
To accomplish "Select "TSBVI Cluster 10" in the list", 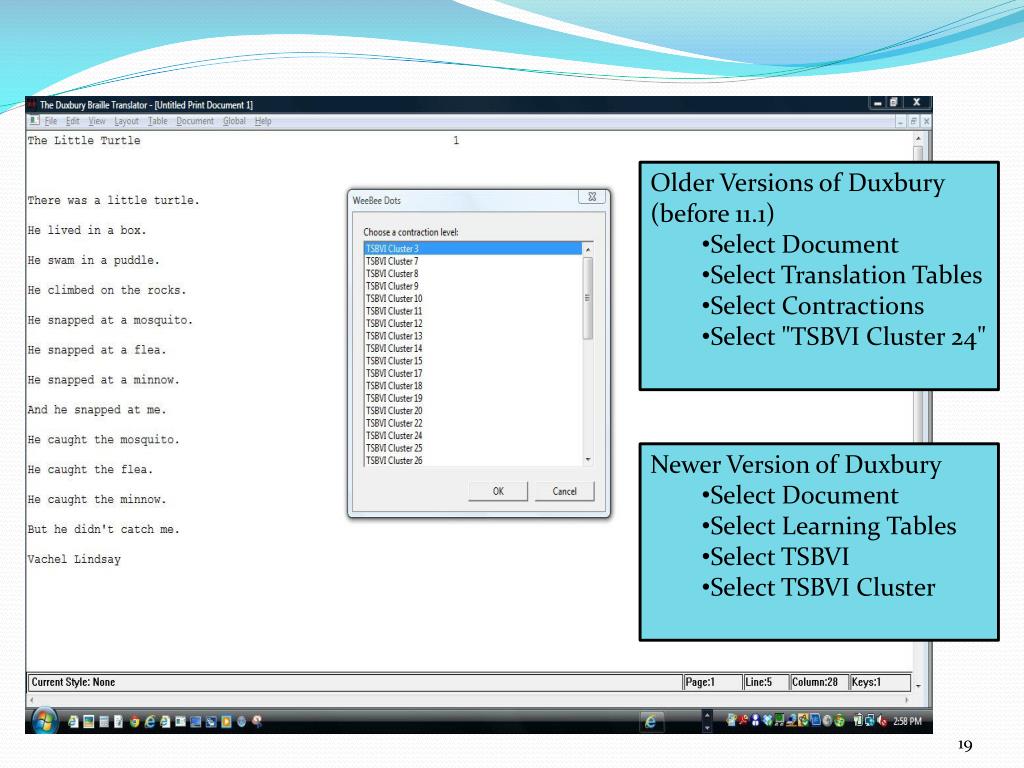I will [x=473, y=298].
